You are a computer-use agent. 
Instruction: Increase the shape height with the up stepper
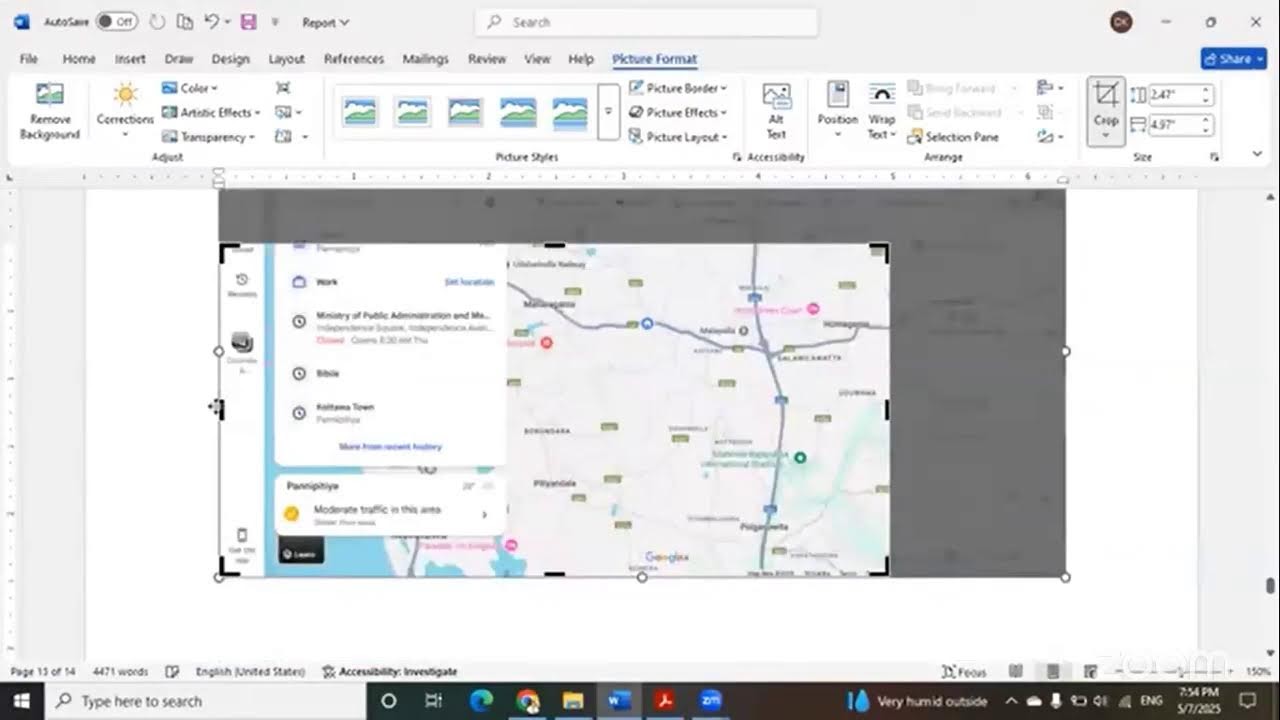tap(1206, 90)
